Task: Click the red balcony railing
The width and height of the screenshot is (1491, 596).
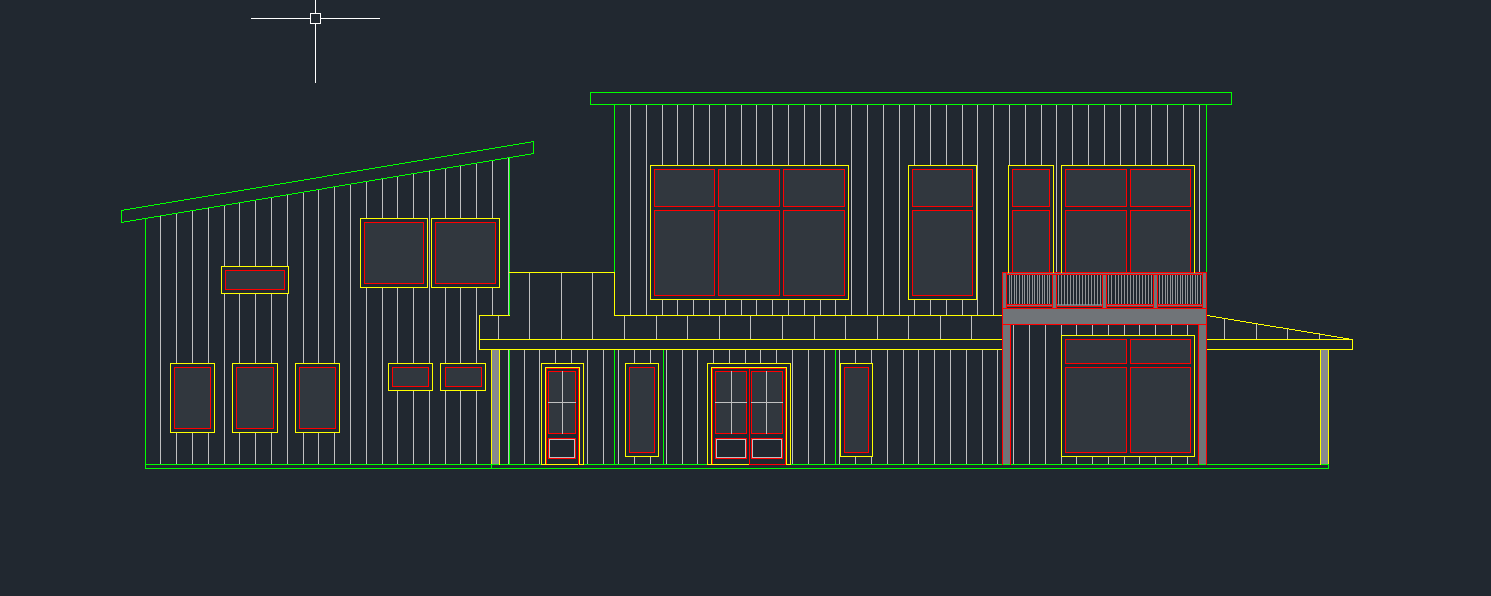Action: pyautogui.click(x=1104, y=290)
